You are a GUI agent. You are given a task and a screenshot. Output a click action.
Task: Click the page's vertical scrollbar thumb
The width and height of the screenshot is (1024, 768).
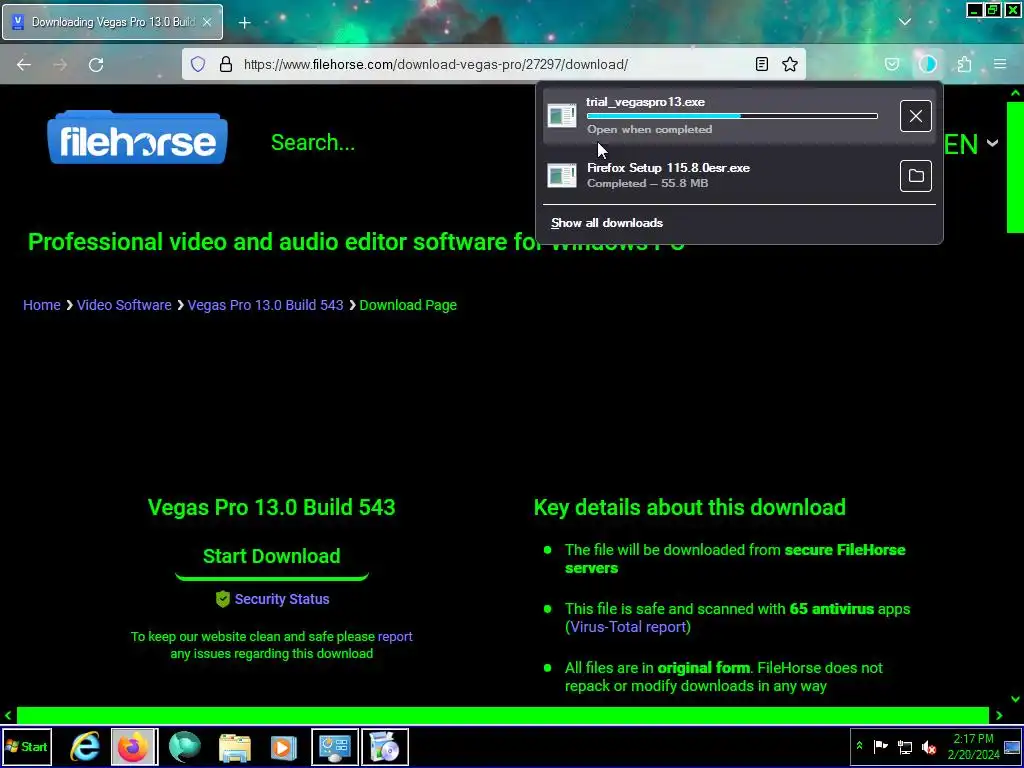point(1015,167)
